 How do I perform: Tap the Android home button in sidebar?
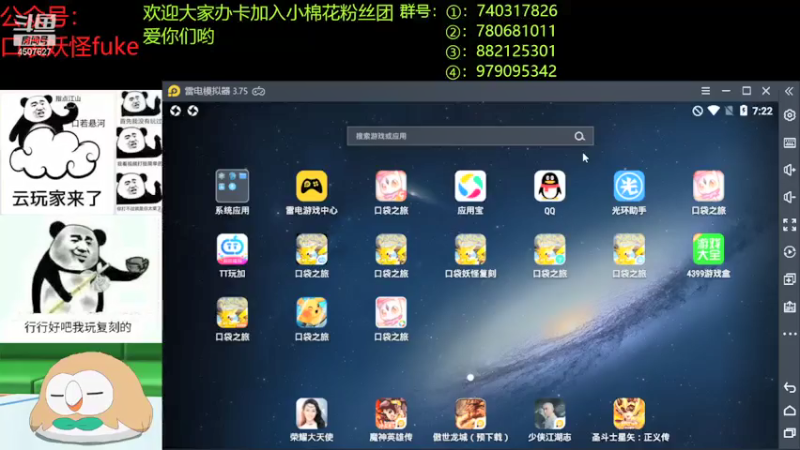pyautogui.click(x=789, y=411)
